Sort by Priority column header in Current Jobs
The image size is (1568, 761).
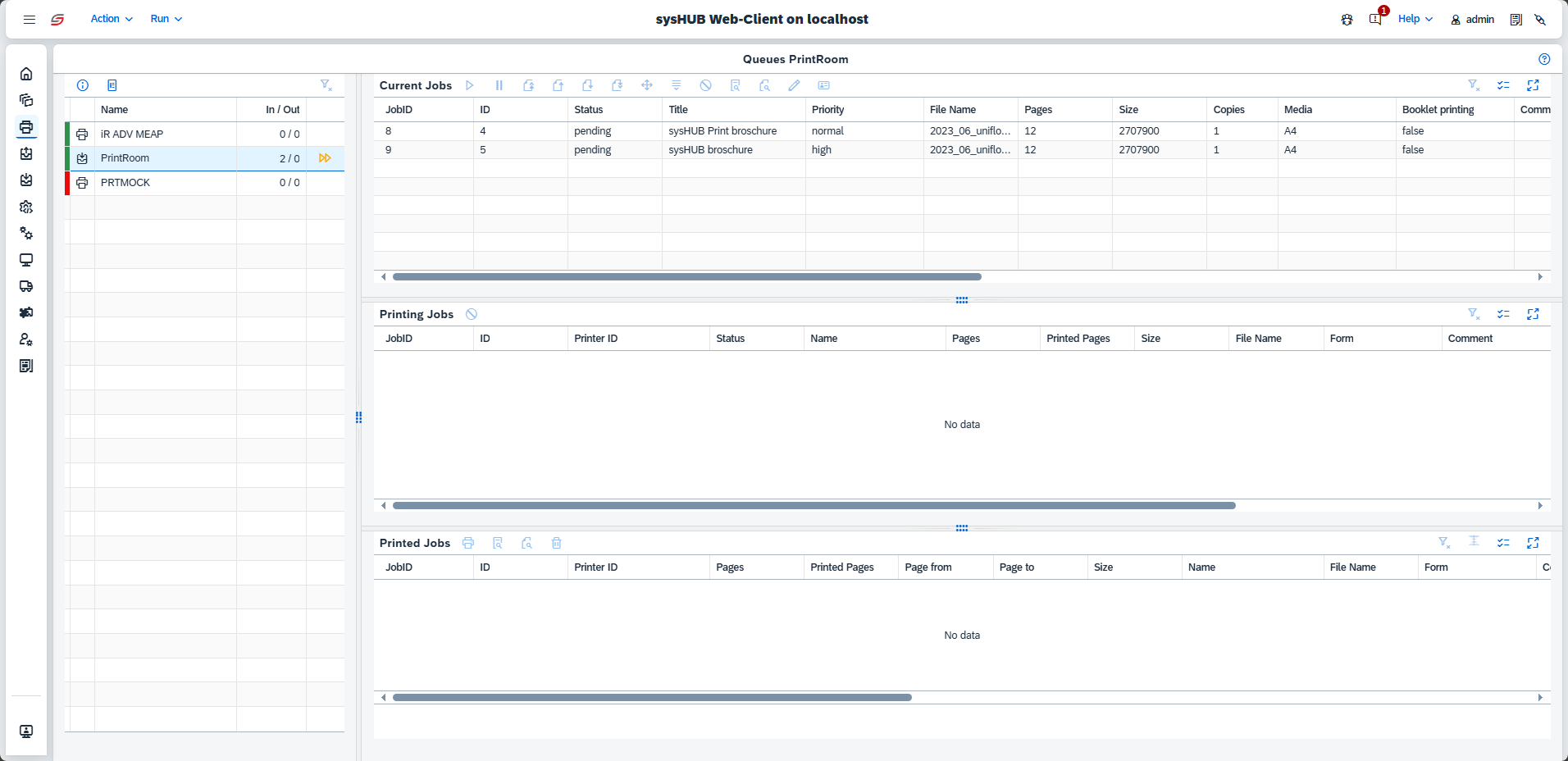[828, 109]
